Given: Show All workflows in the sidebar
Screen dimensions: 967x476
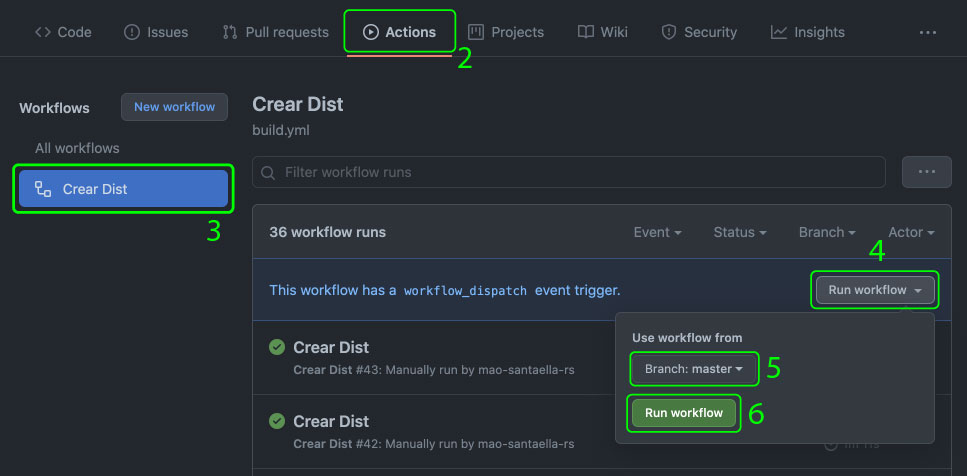Looking at the screenshot, I should pos(77,148).
